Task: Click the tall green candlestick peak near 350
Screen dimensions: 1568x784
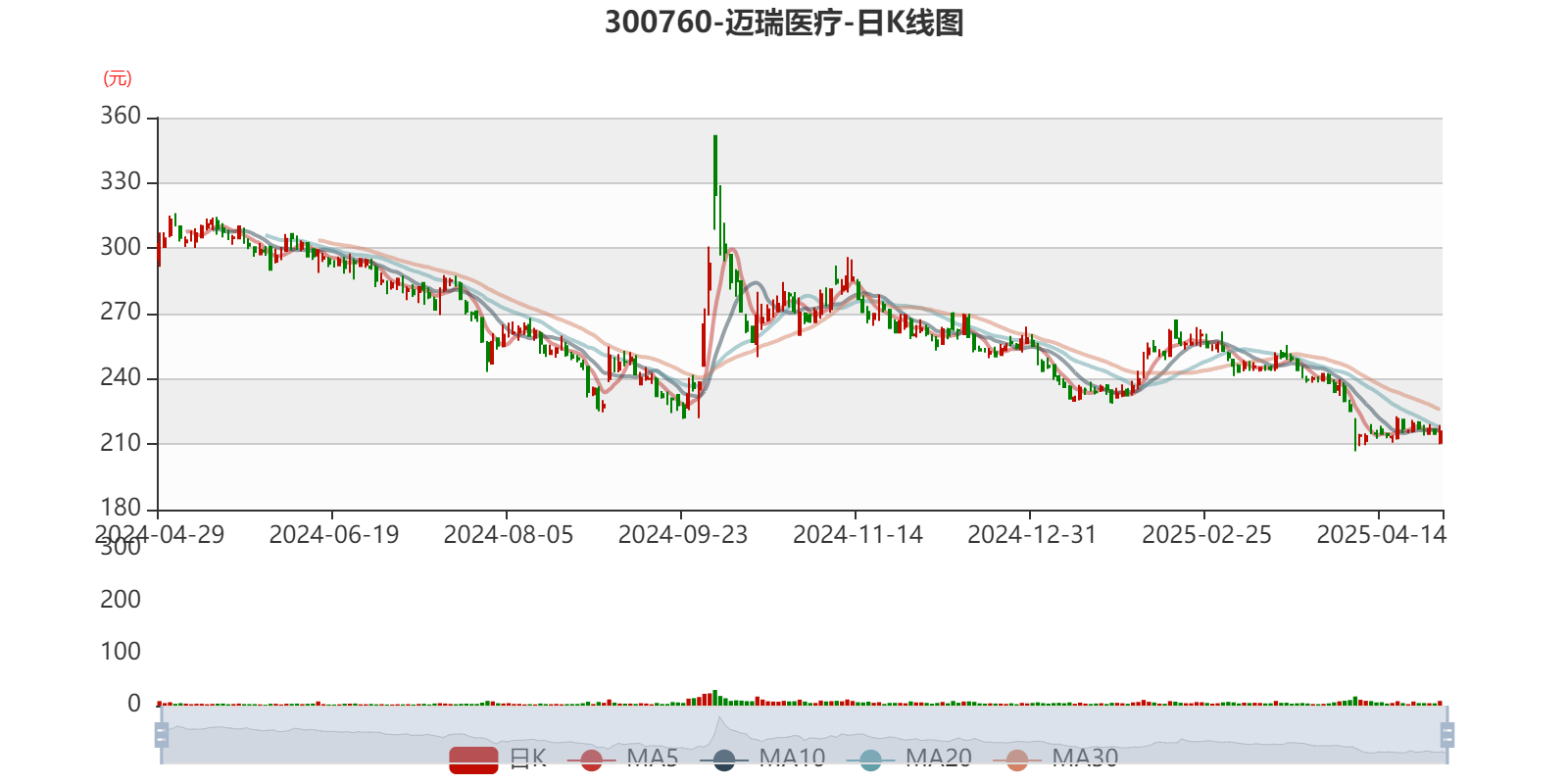Action: point(715,181)
